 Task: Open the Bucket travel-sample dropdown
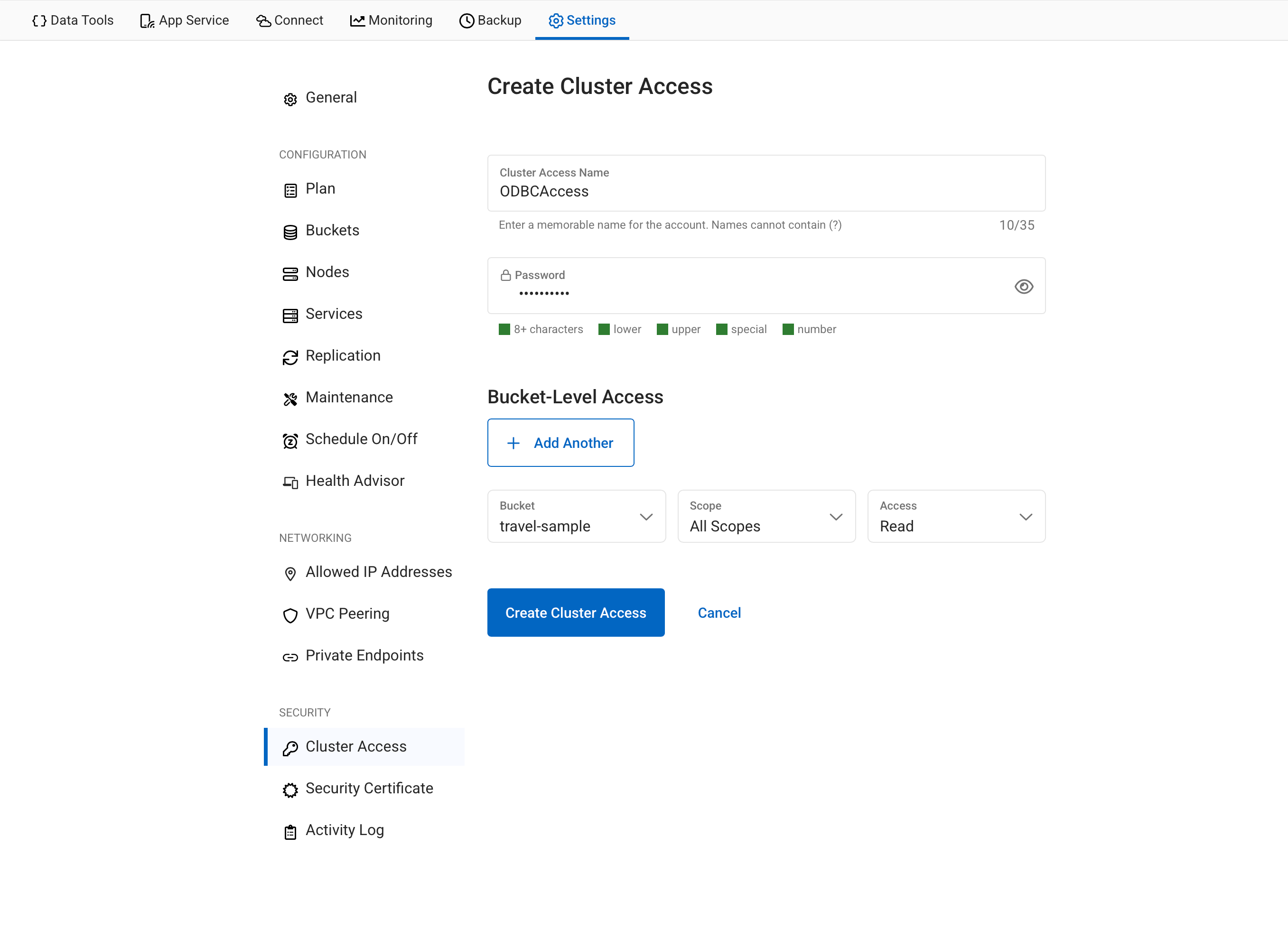(576, 516)
